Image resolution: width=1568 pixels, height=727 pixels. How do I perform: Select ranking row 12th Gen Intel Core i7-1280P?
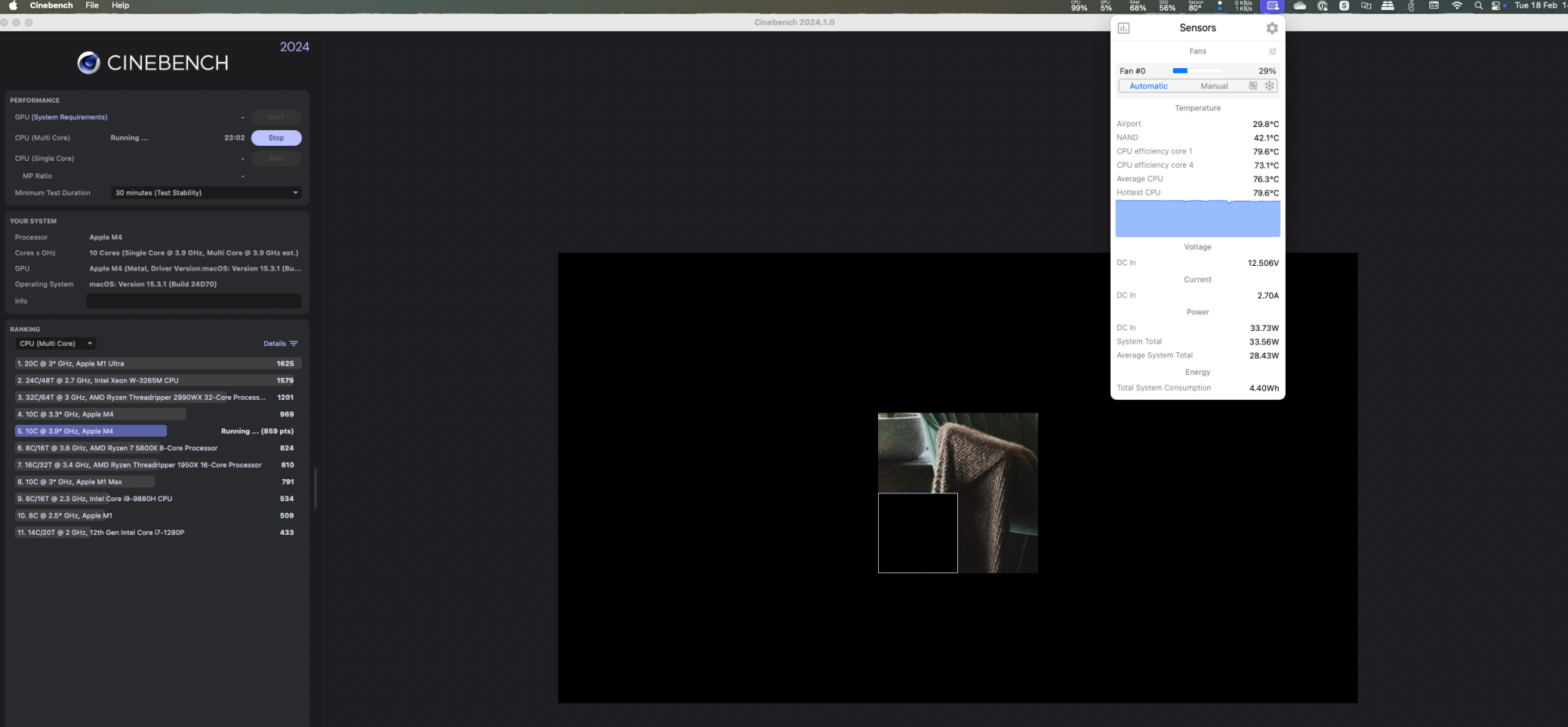coord(158,533)
